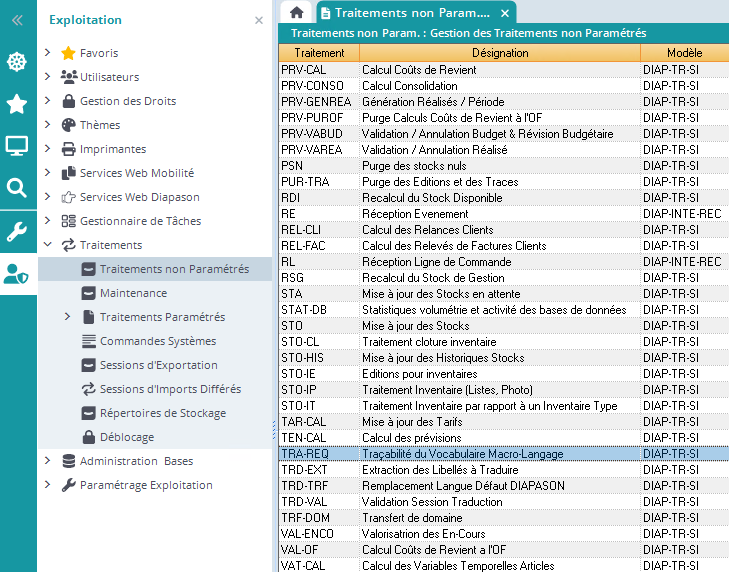Select the wrench tool icon
The image size is (729, 572).
(17, 232)
